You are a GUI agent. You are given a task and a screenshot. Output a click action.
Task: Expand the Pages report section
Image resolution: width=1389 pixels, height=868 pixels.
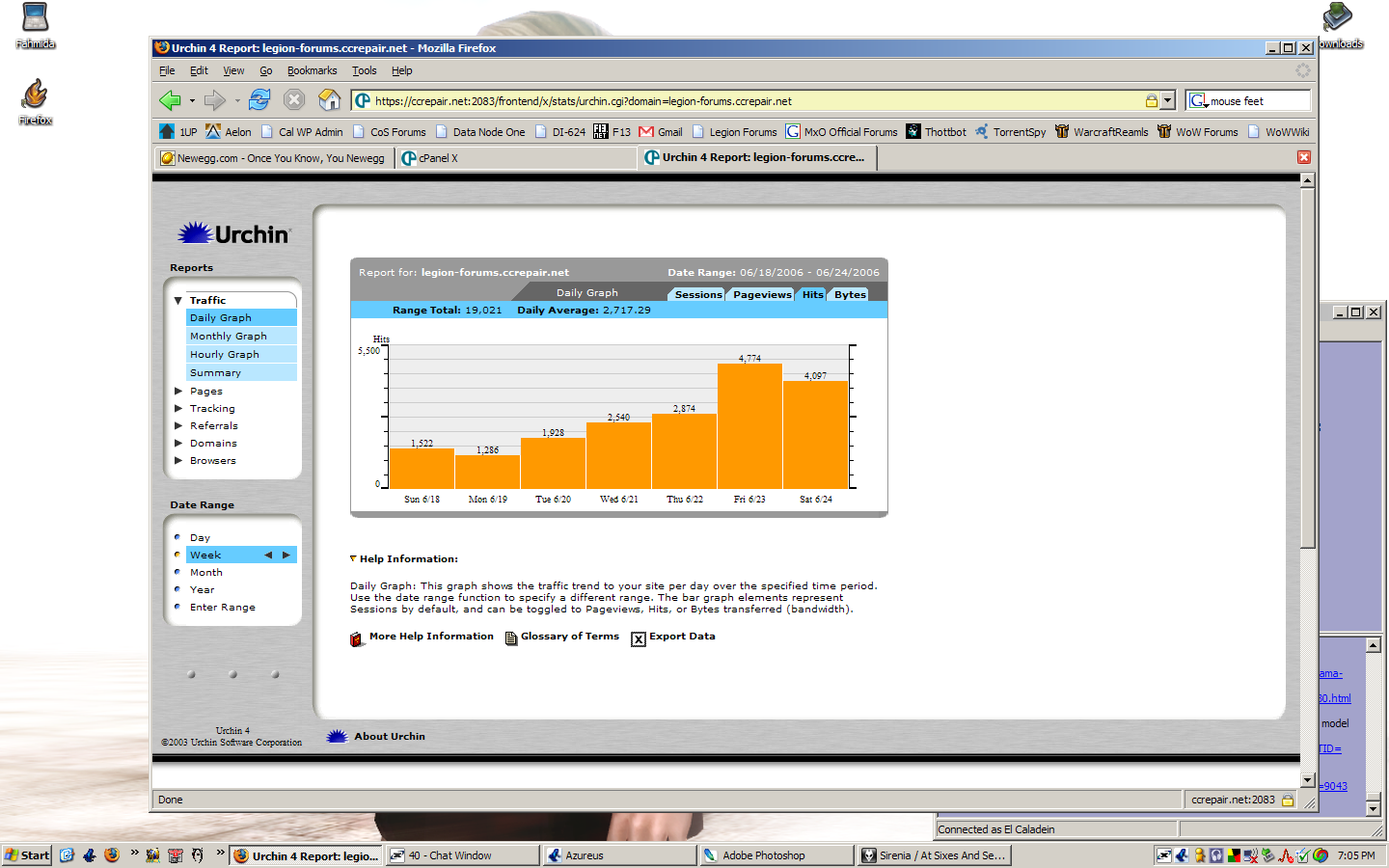[x=178, y=391]
